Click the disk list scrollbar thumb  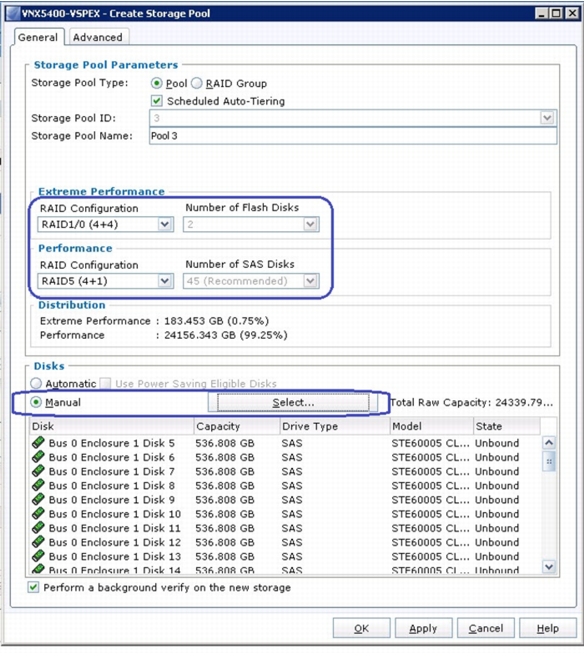(549, 461)
